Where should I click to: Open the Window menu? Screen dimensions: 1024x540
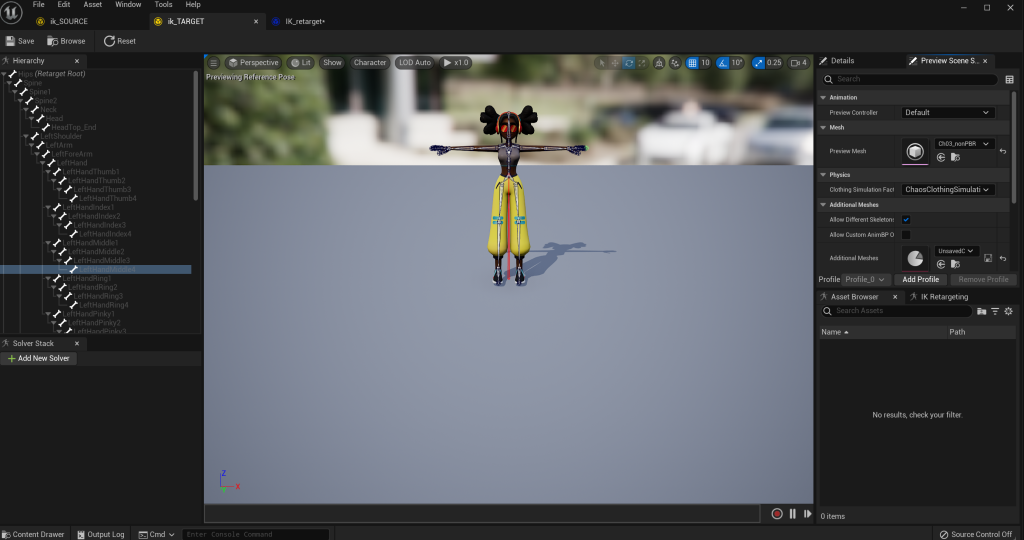pos(128,5)
